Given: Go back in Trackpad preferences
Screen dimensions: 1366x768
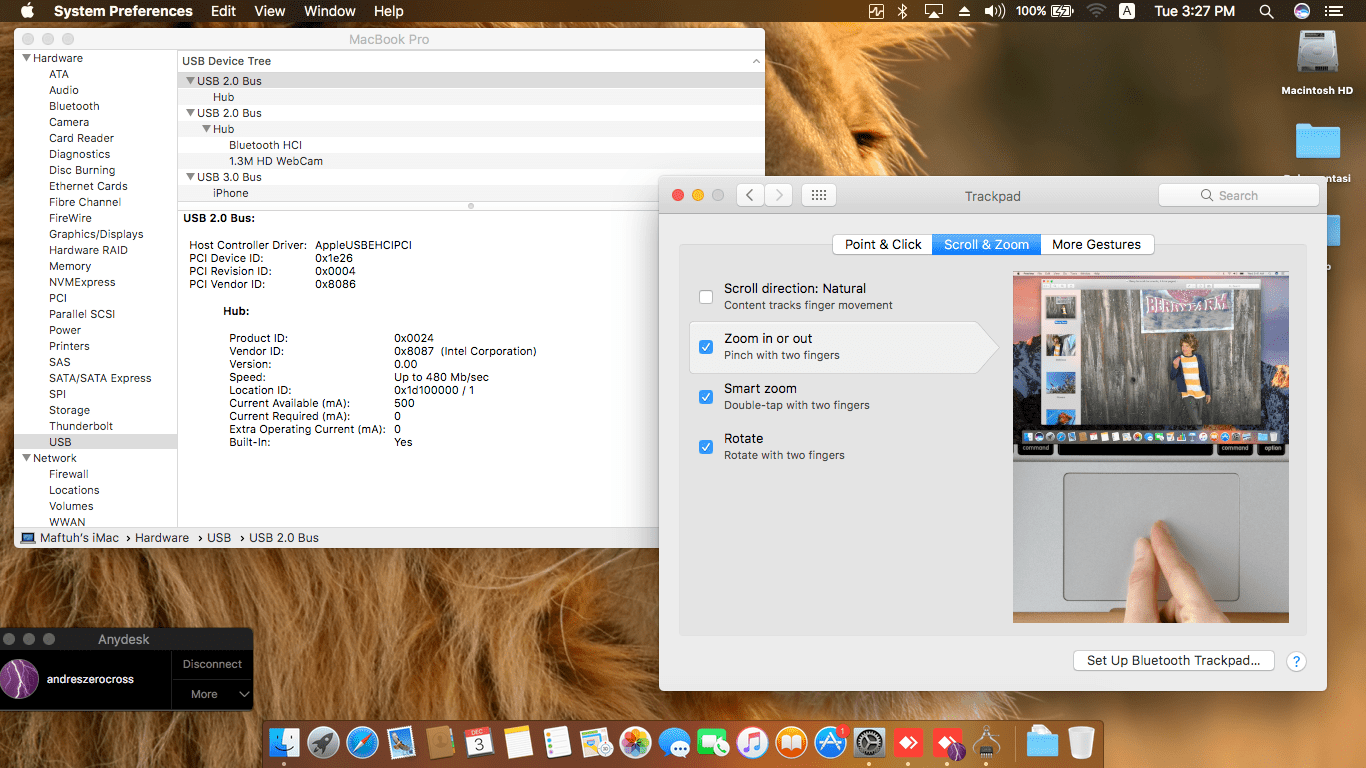Looking at the screenshot, I should [x=750, y=195].
